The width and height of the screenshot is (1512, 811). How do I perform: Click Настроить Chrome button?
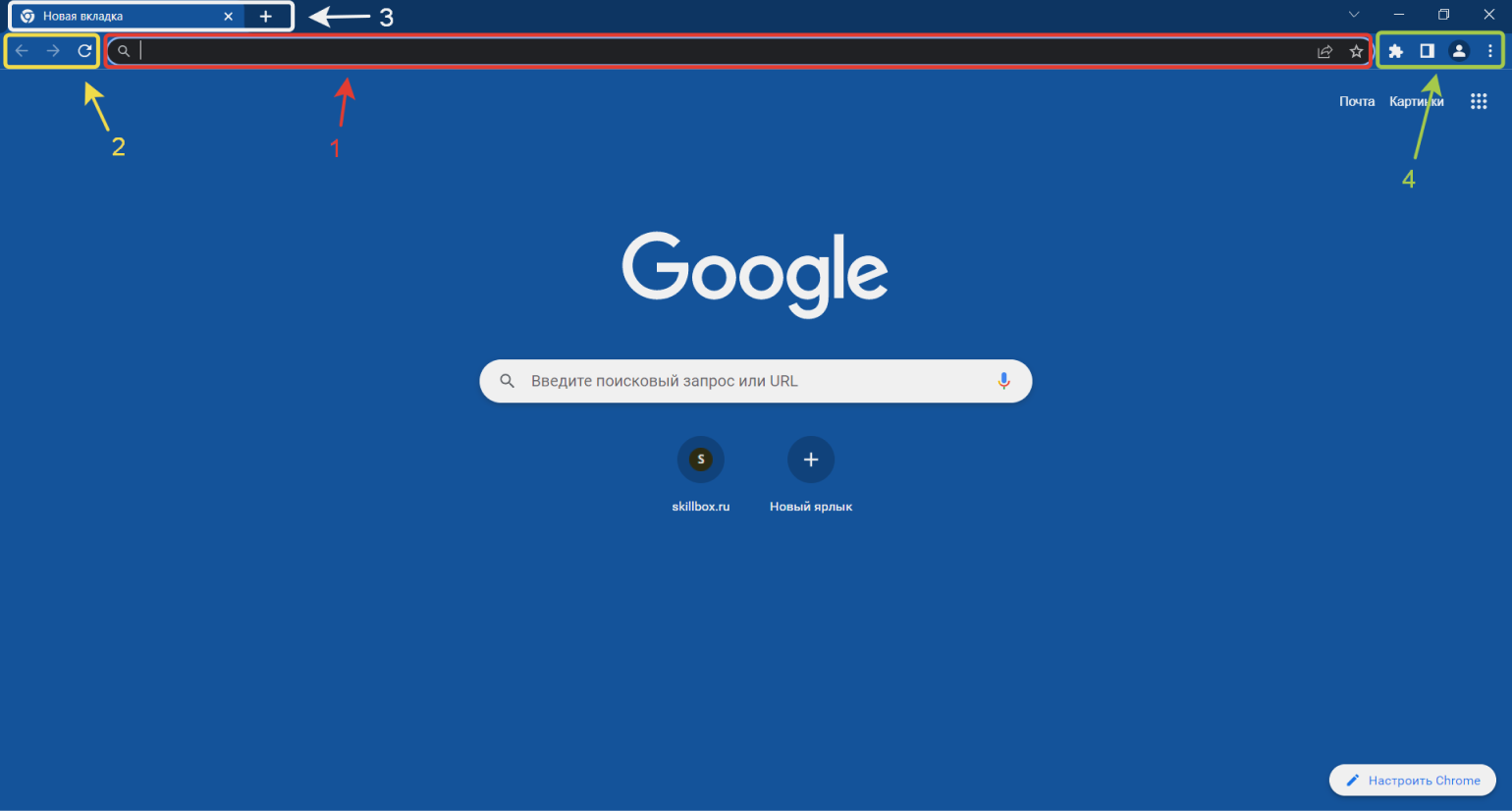(x=1413, y=781)
